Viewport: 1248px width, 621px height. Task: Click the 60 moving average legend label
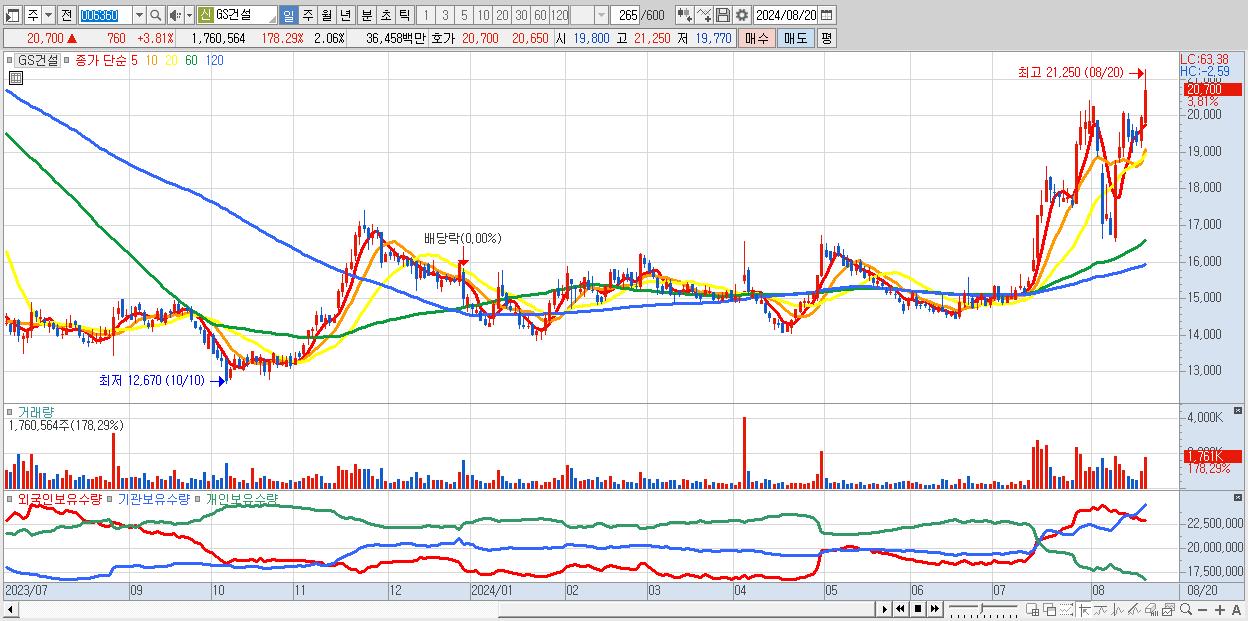point(192,60)
